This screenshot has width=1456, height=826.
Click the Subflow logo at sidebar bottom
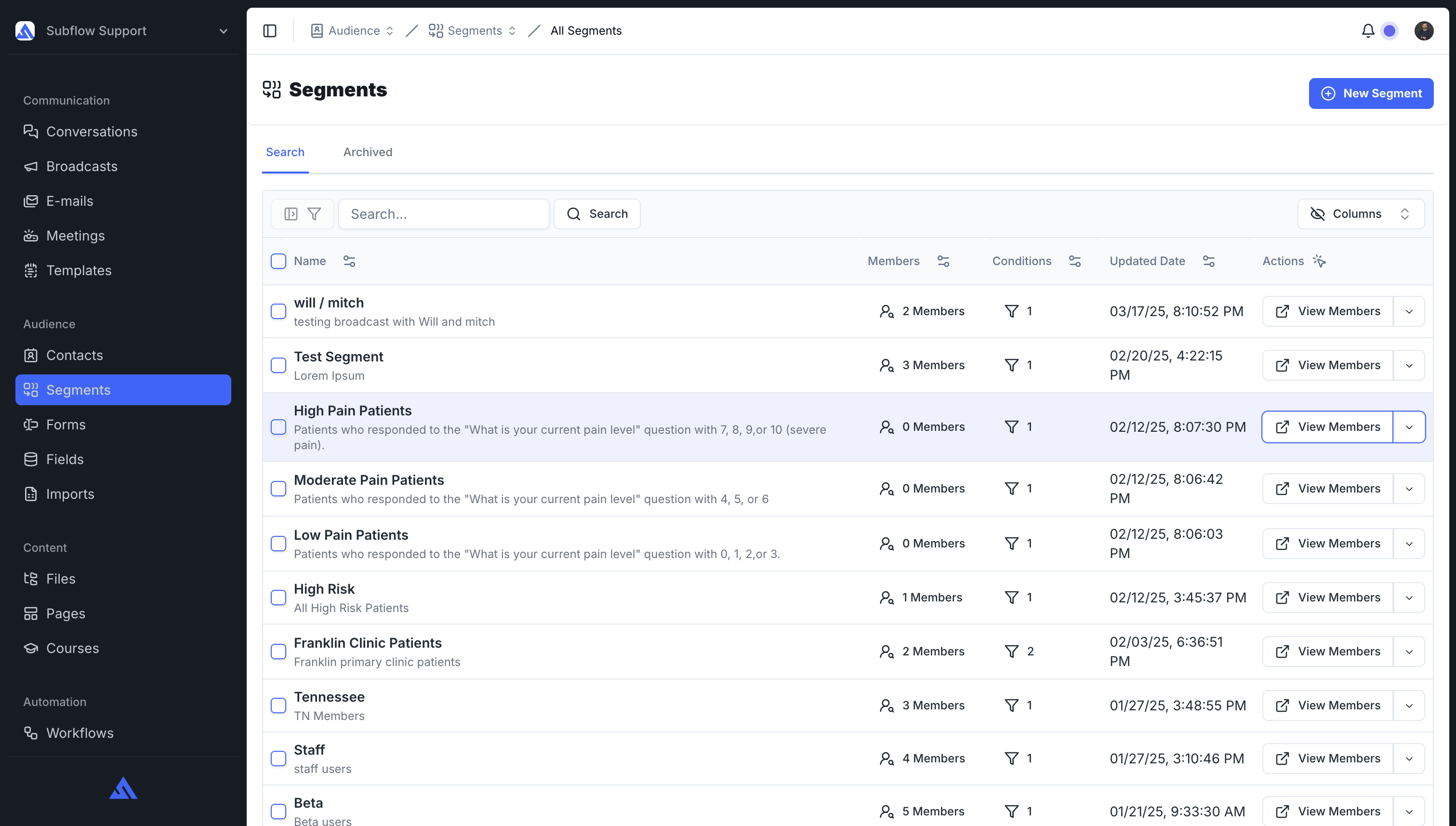[x=123, y=788]
